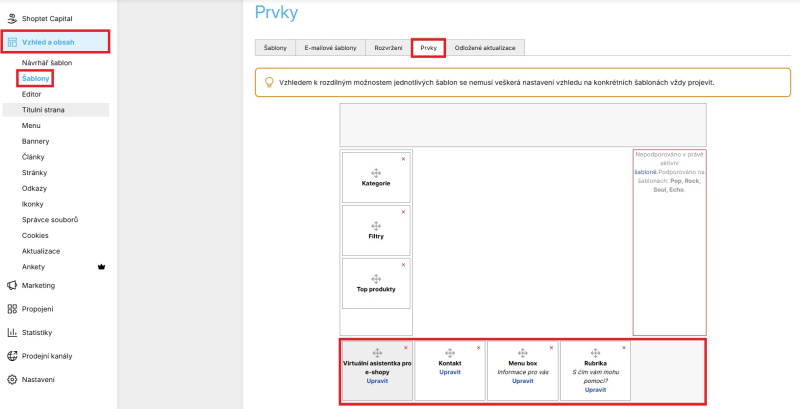Open Ankety in the sidebar
This screenshot has width=800, height=409.
(x=33, y=267)
